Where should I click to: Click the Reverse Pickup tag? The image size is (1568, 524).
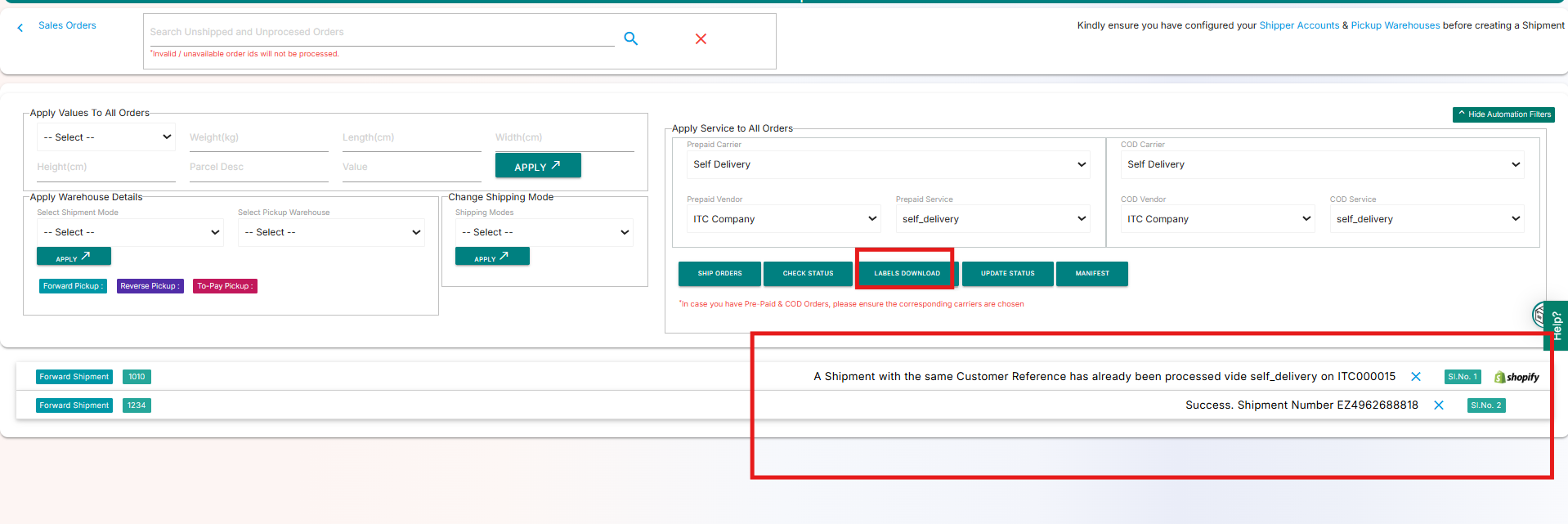(150, 286)
